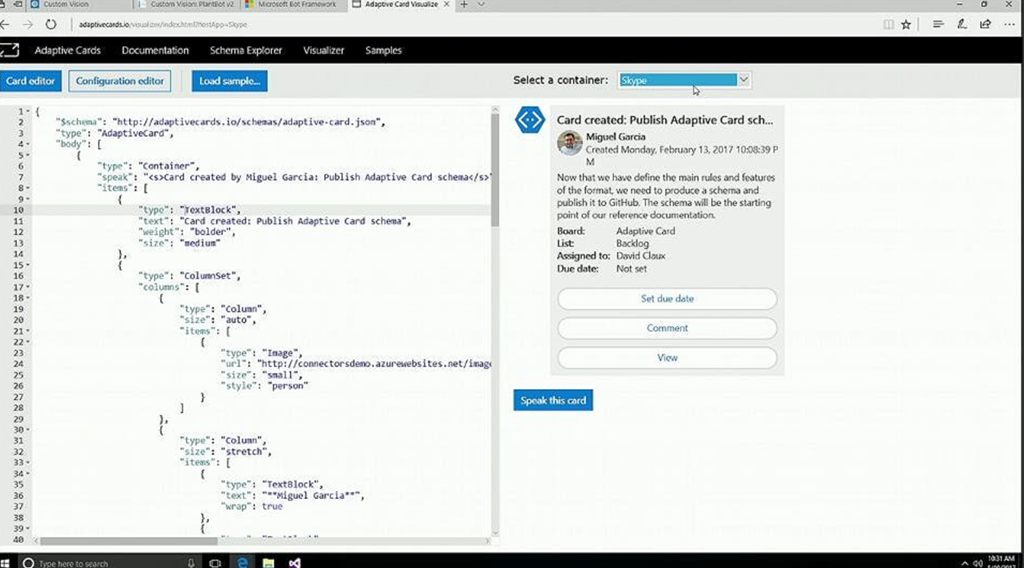Open the Hub icon in browser toolbar
This screenshot has height=568, width=1024.
click(938, 25)
